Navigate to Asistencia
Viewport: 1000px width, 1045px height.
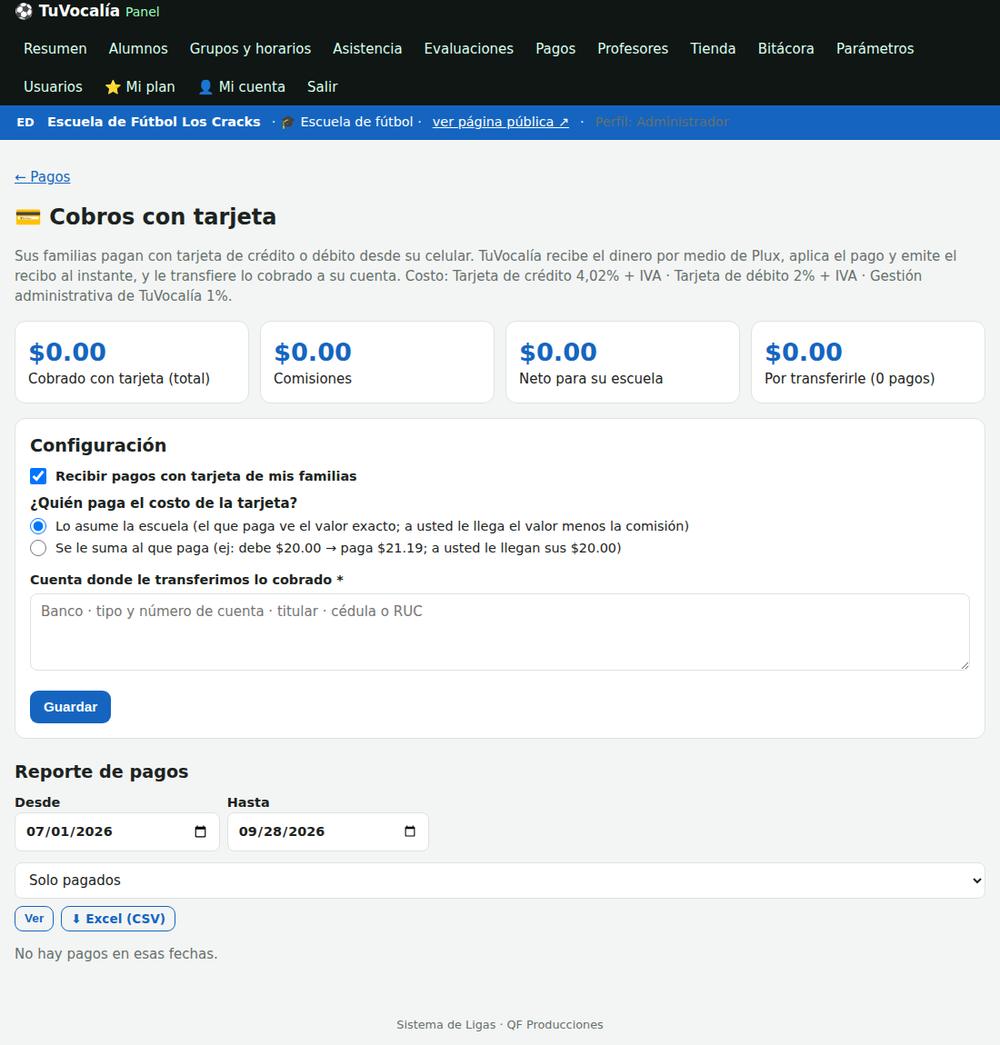coord(367,49)
